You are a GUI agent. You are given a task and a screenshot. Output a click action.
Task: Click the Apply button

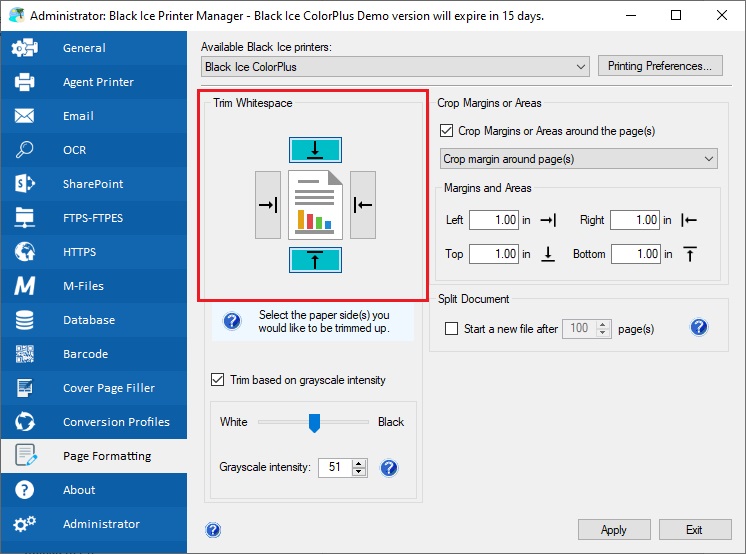[614, 530]
